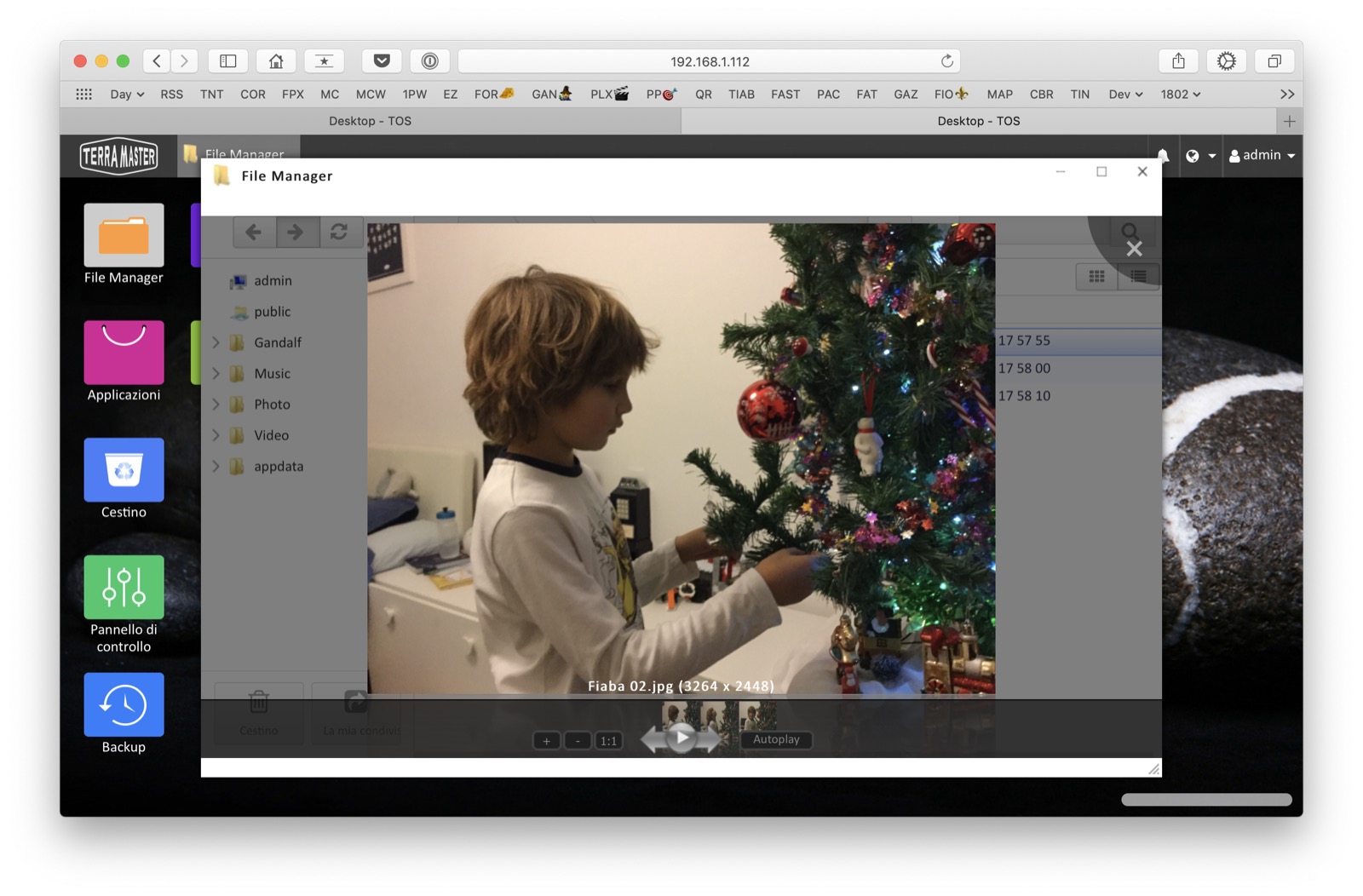Switch to the second Desktop - TOS tab

click(979, 121)
